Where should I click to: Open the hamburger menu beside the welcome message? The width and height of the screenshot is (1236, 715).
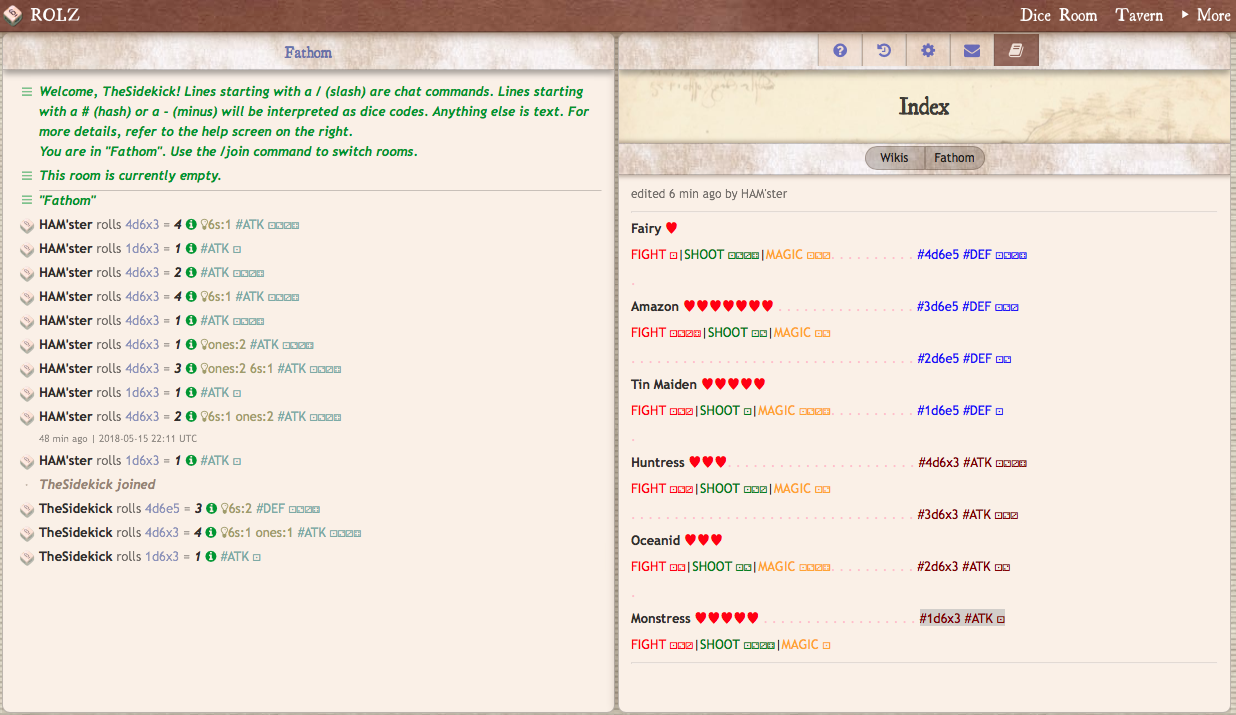tap(25, 90)
